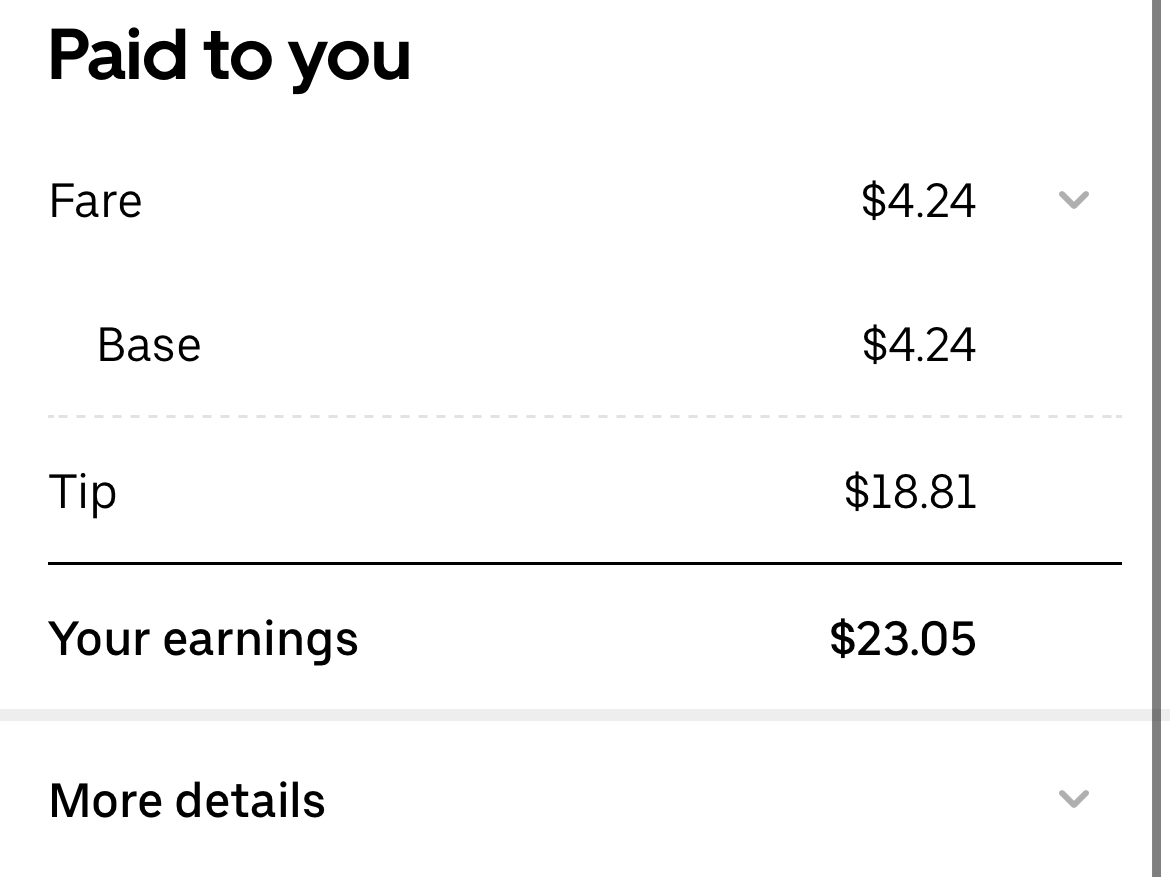Click the vertical scrollbar on right edge
The width and height of the screenshot is (1170, 877).
[1155, 400]
